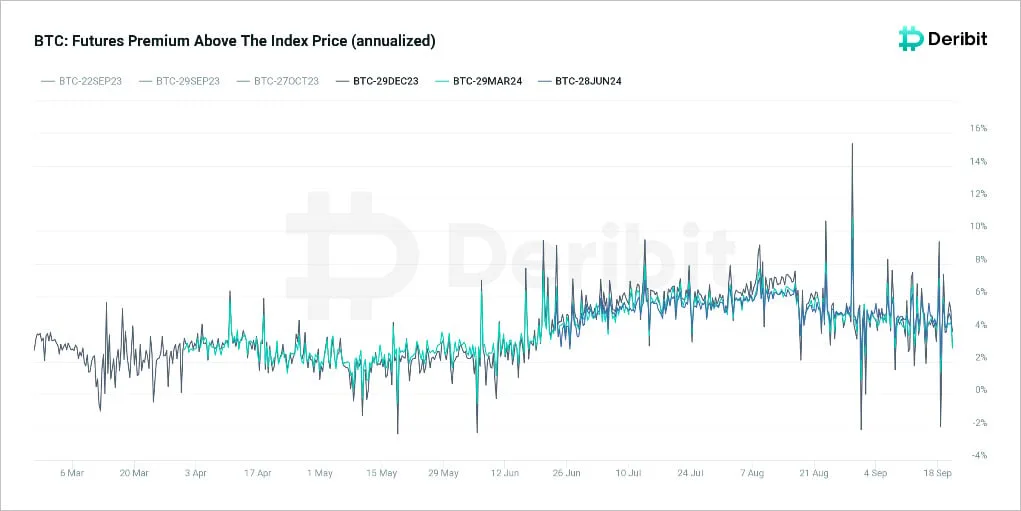1021x511 pixels.
Task: Click the BTC-28JUN24 blue line swatch
Action: click(x=546, y=81)
